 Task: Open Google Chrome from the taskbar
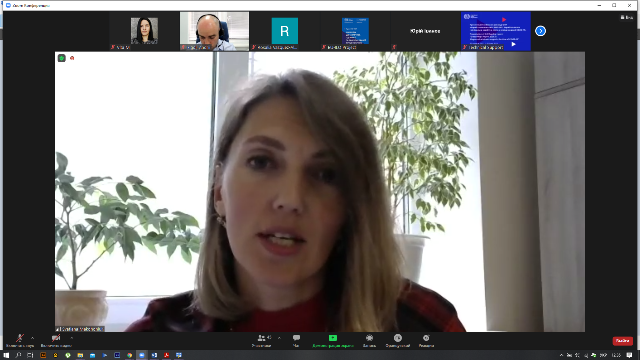[129, 355]
